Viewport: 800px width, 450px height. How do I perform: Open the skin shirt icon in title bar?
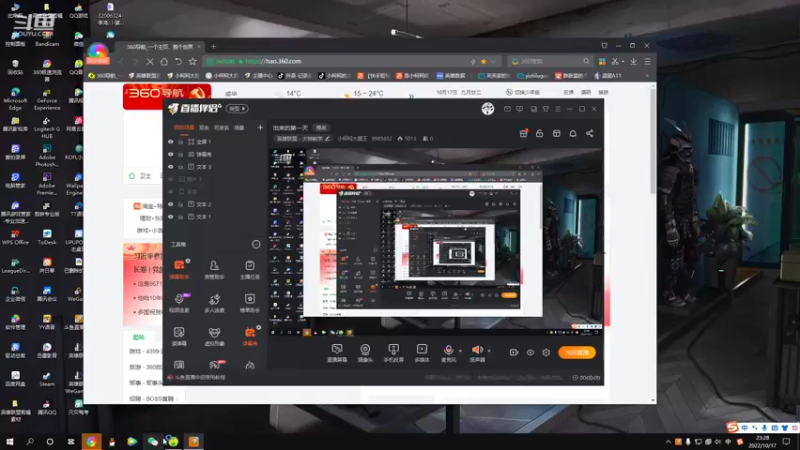click(x=546, y=109)
